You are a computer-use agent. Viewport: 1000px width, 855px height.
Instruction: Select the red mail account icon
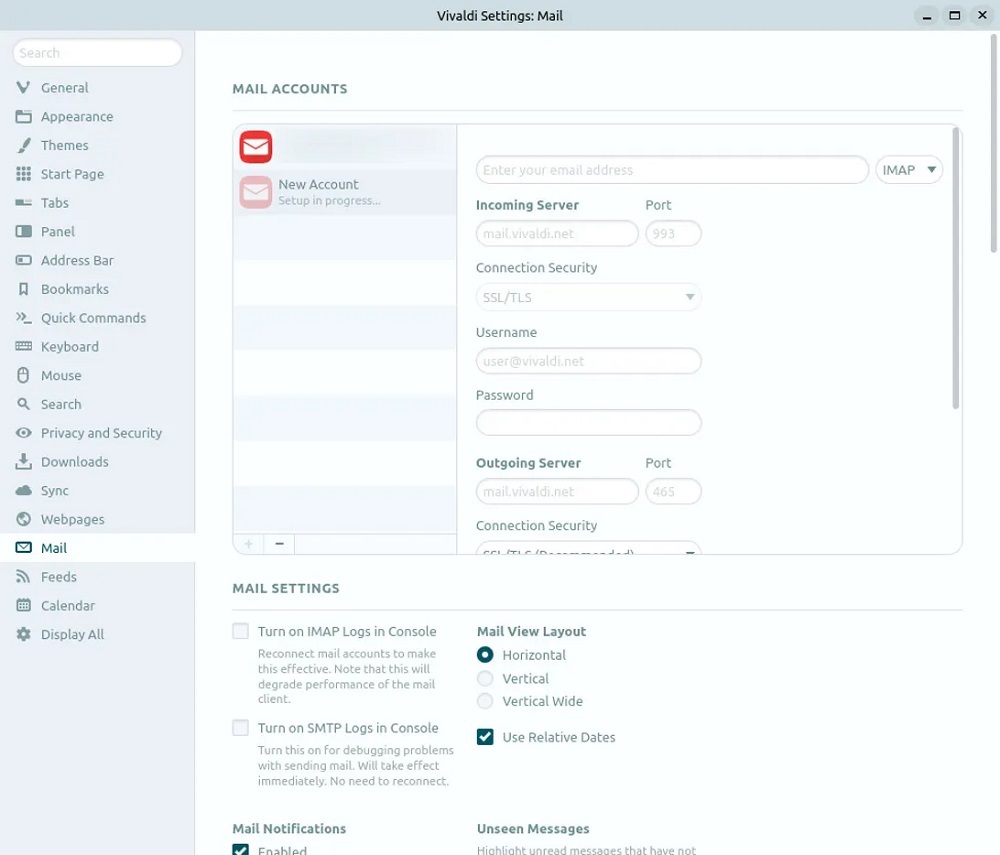coord(256,147)
